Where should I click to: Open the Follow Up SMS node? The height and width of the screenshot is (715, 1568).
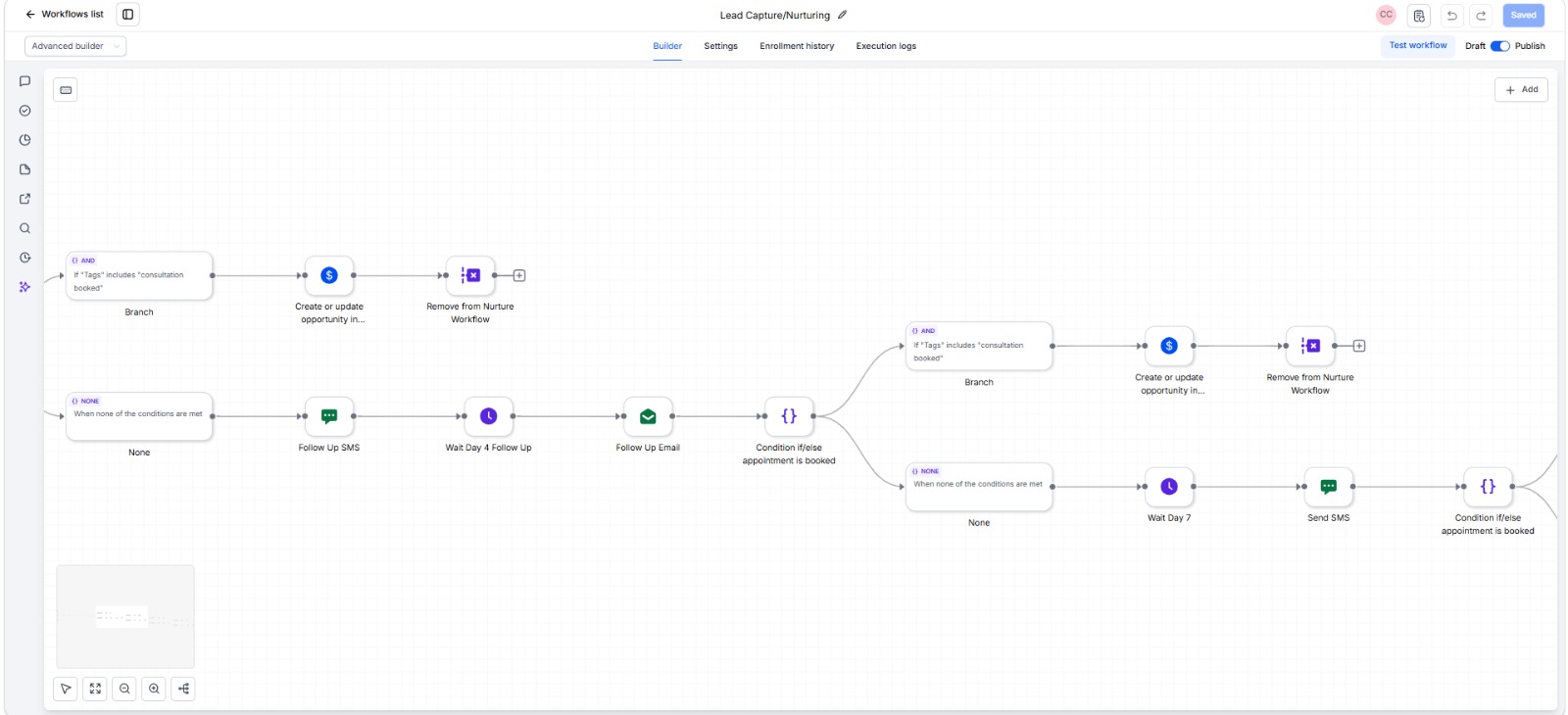pos(329,416)
